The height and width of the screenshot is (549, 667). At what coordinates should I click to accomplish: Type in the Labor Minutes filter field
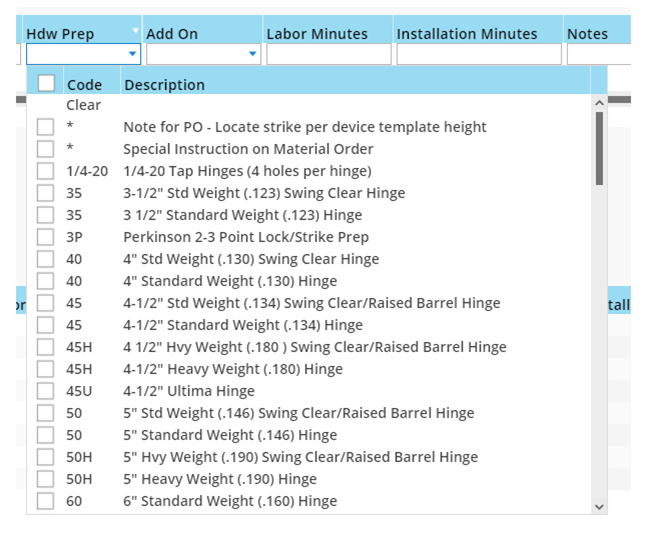[x=328, y=54]
